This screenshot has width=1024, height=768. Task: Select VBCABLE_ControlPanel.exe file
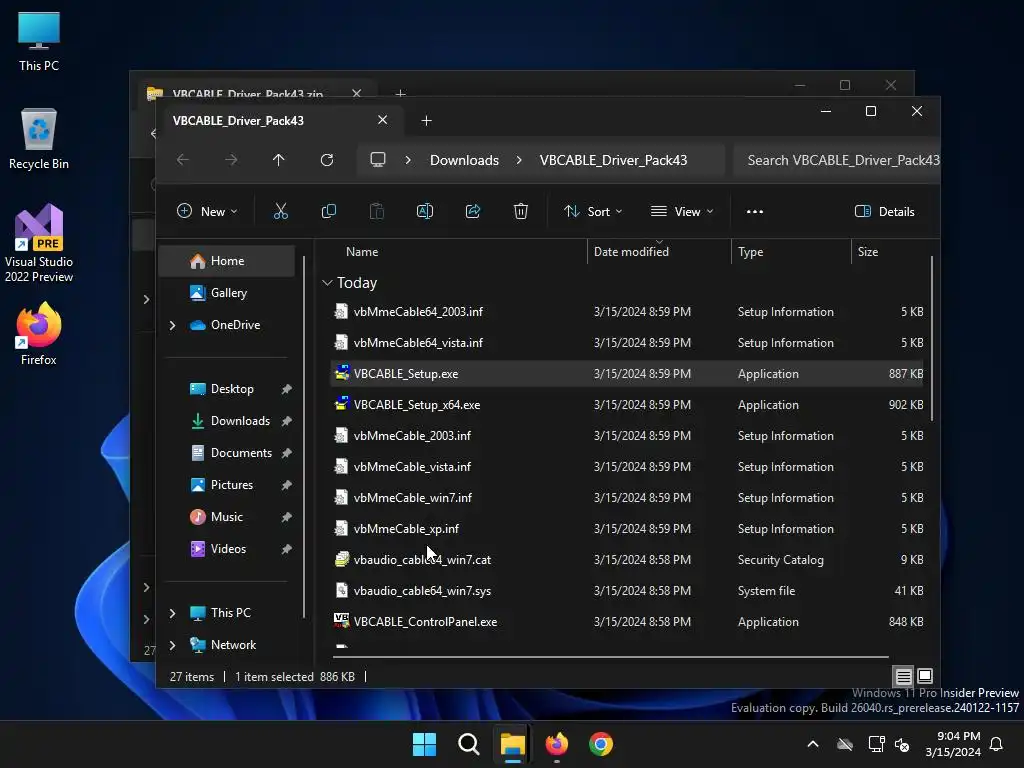pos(627,622)
